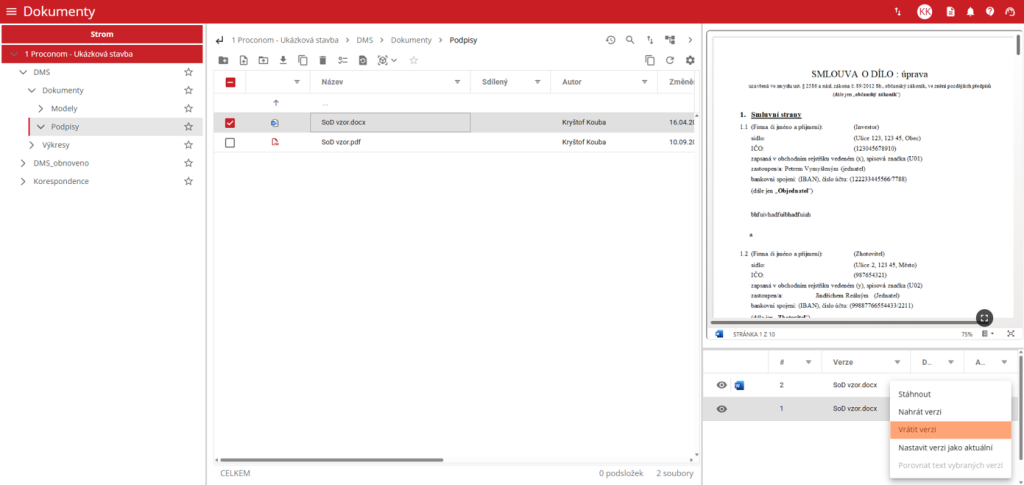The height and width of the screenshot is (485, 1024).
Task: Open the Název column filter dropdown
Action: (458, 82)
